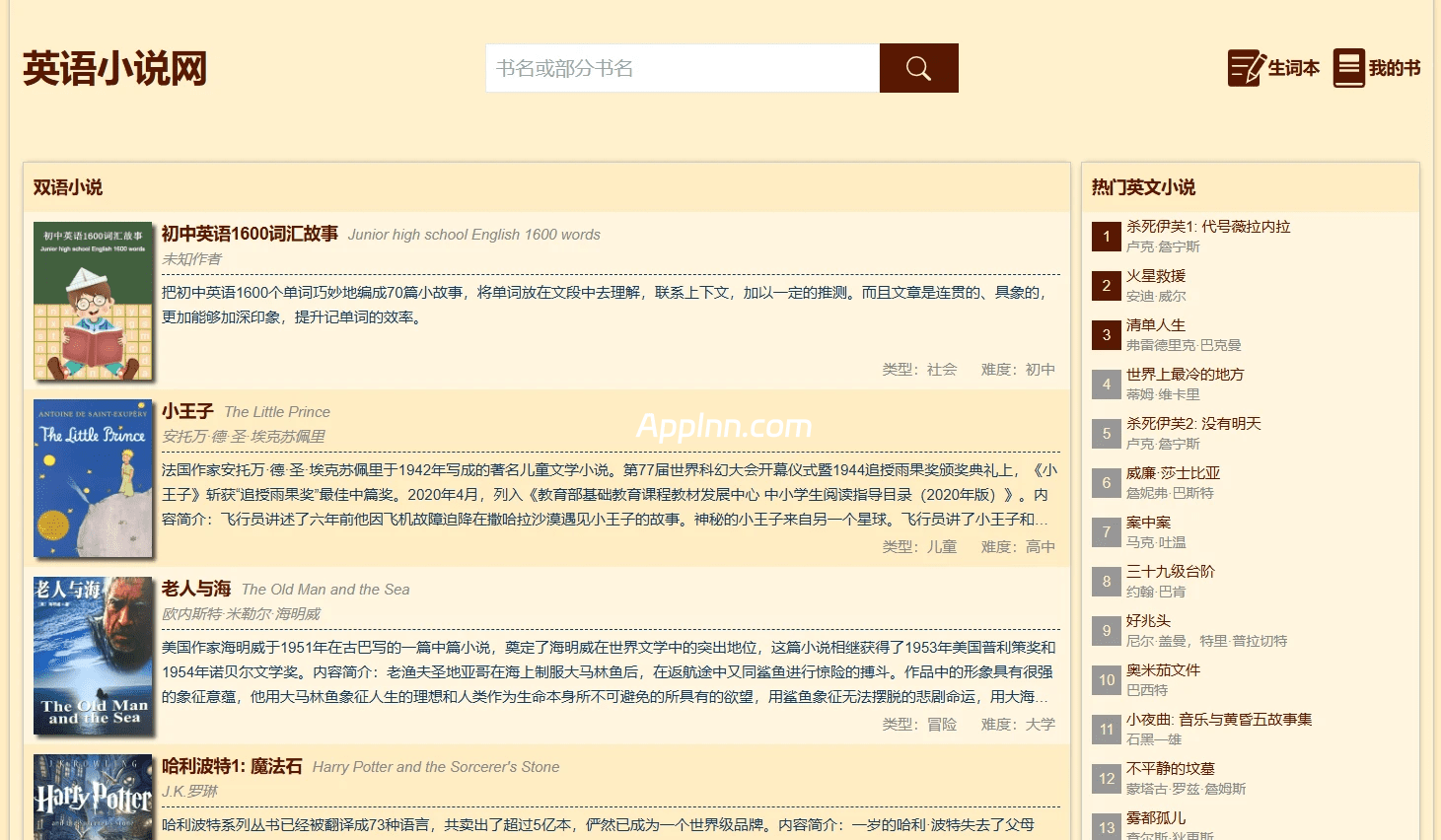Click rank badge number 2
Image resolution: width=1441 pixels, height=840 pixels.
(x=1107, y=286)
